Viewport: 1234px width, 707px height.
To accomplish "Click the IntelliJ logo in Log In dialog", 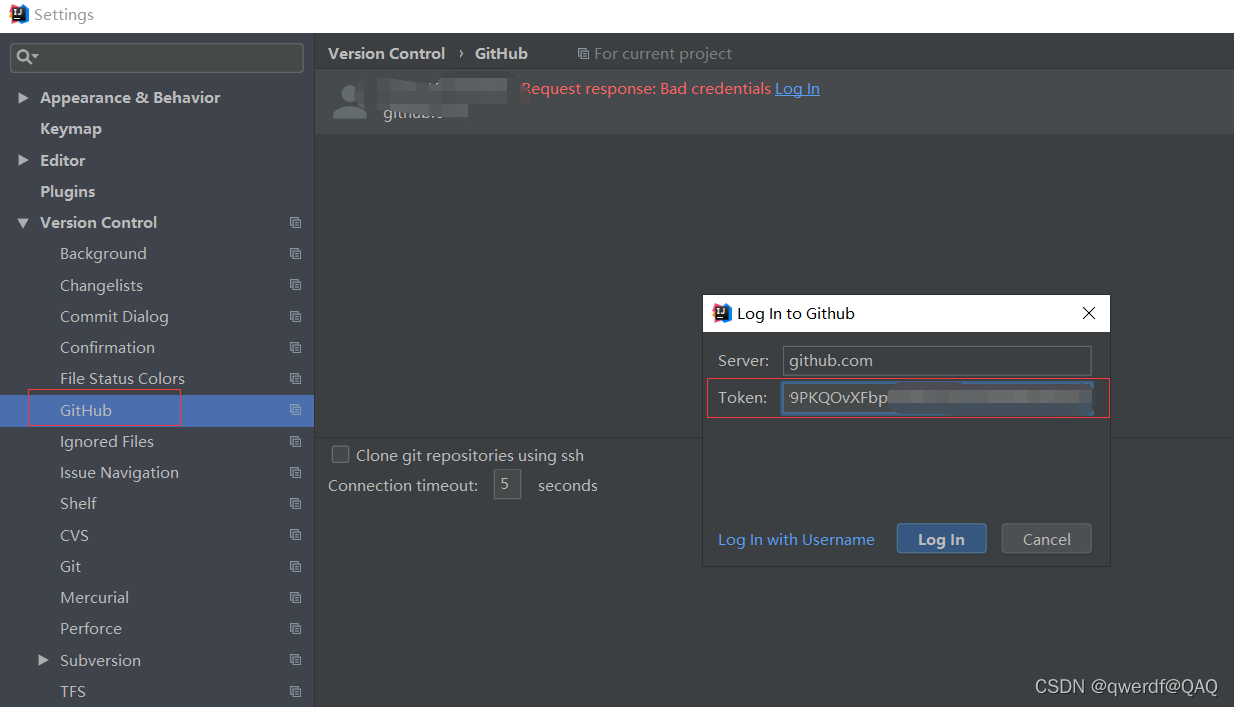I will click(721, 313).
